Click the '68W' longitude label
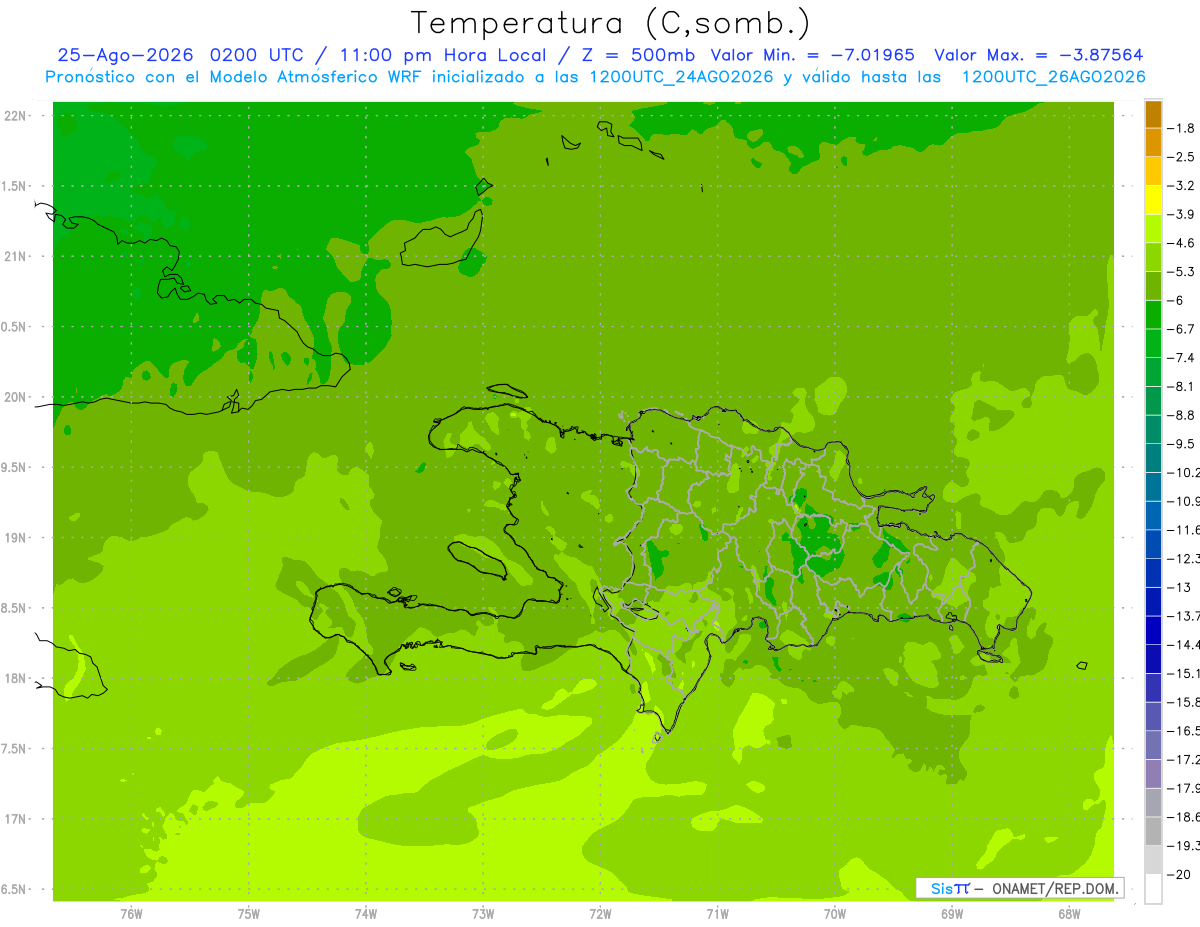Viewport: 1200px width, 927px height. [1069, 914]
